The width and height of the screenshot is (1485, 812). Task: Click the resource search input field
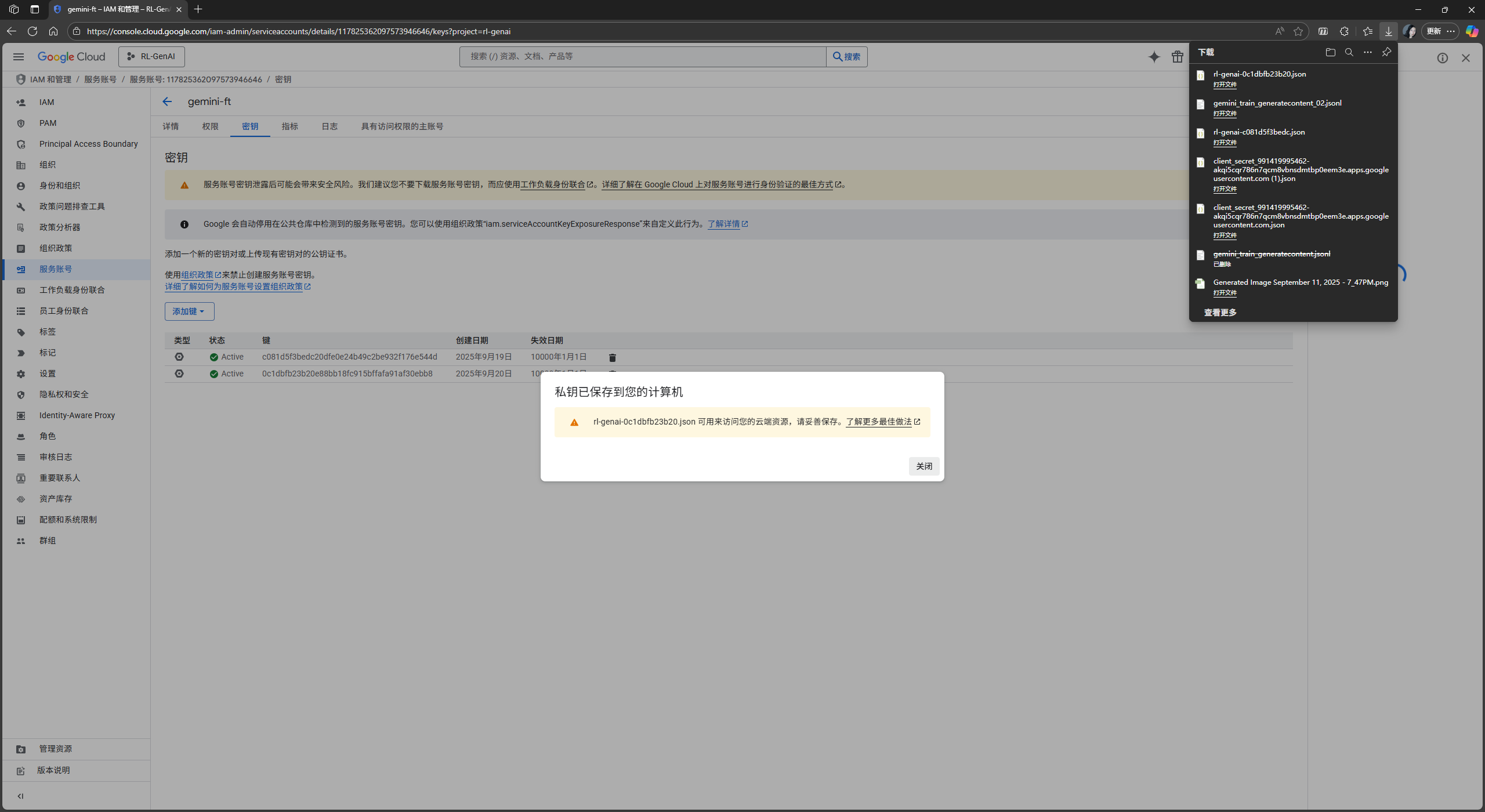click(x=643, y=56)
